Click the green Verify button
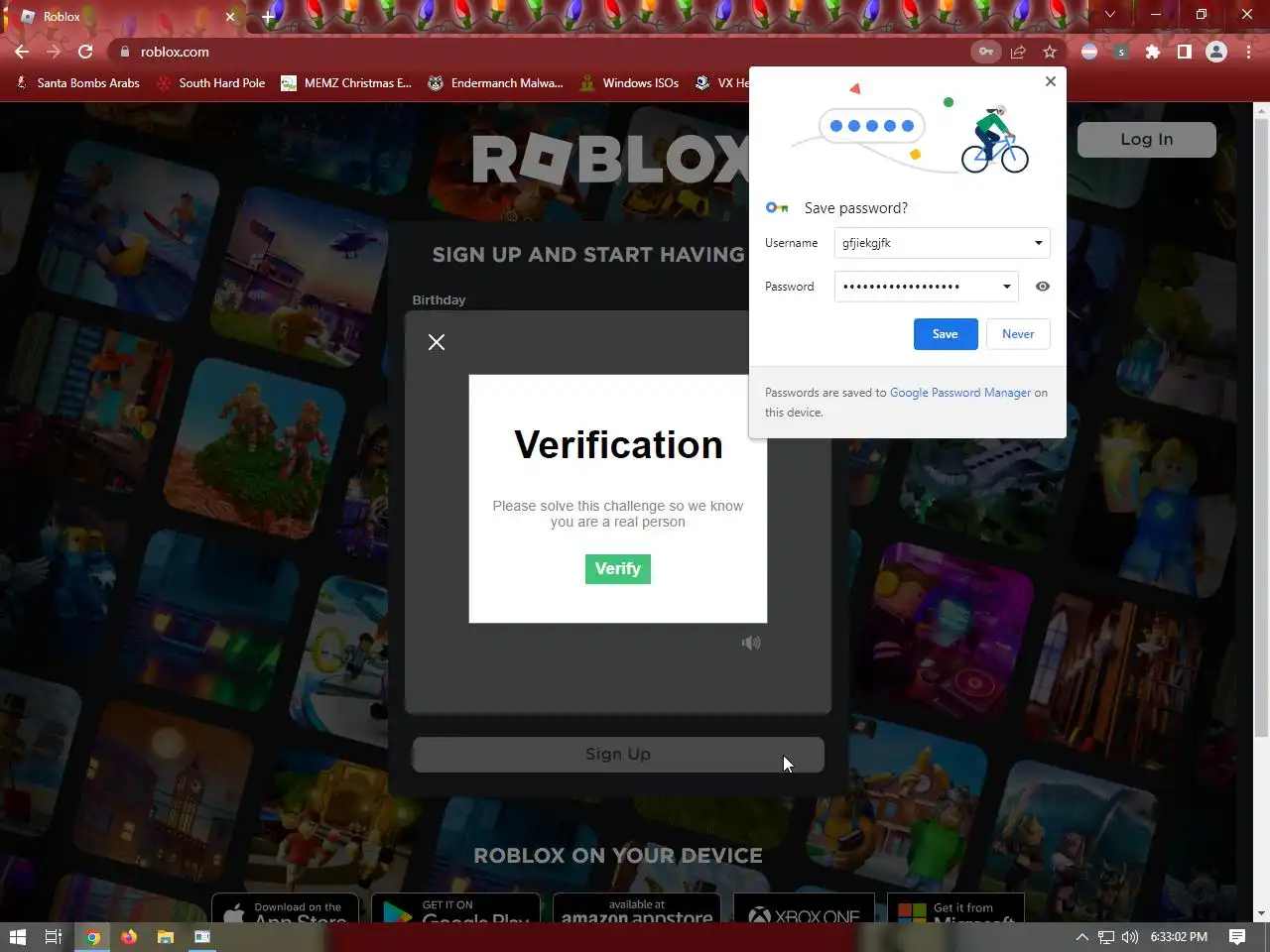Image resolution: width=1270 pixels, height=952 pixels. [617, 569]
